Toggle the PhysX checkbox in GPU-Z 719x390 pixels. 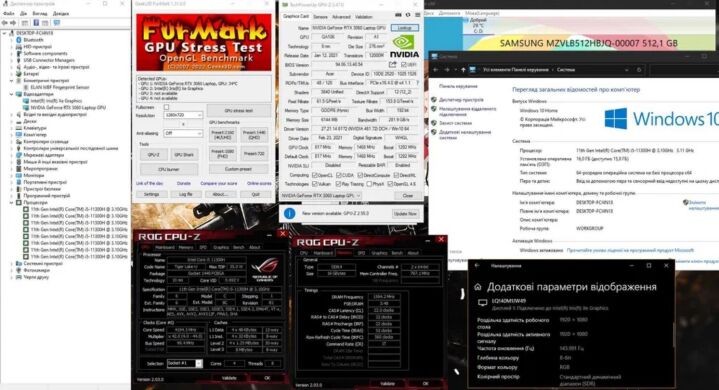(369, 184)
